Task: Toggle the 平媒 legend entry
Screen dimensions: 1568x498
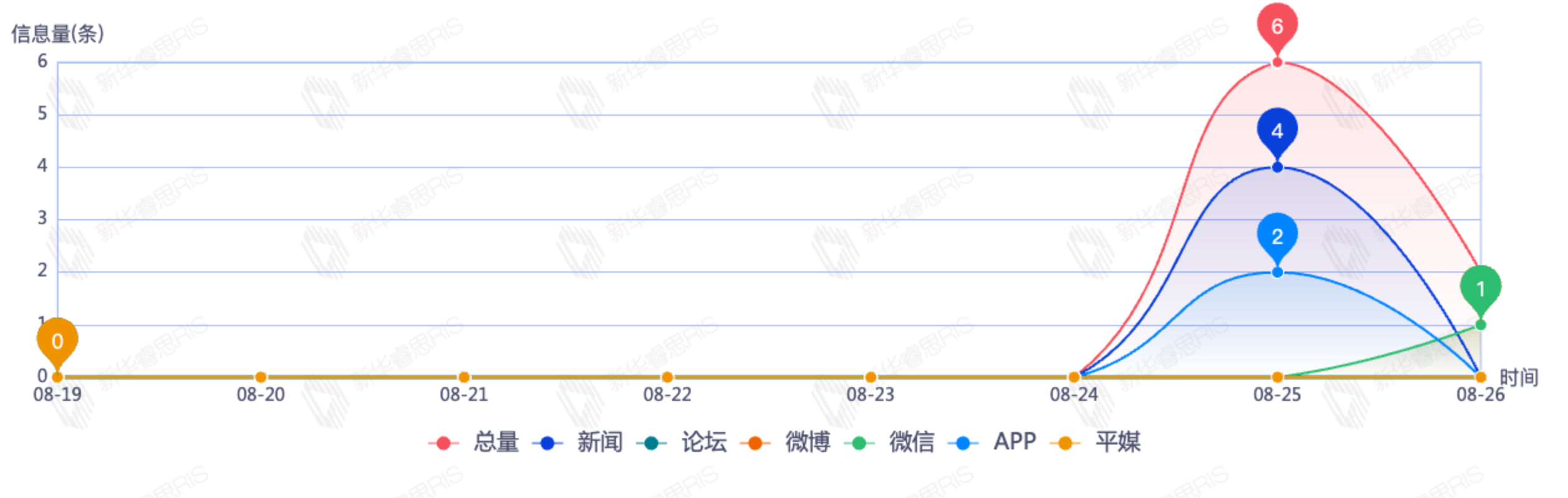Action: point(1096,443)
